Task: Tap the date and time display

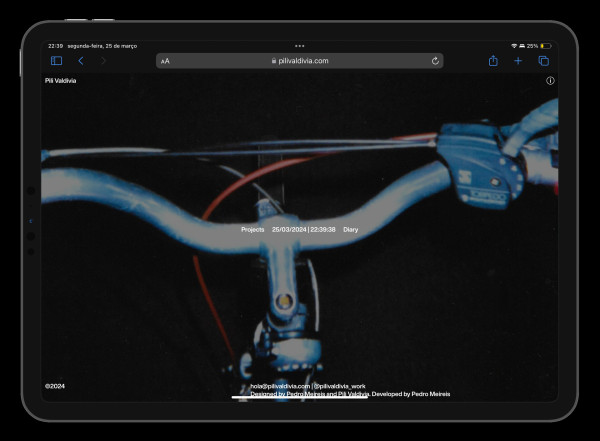Action: [304, 230]
